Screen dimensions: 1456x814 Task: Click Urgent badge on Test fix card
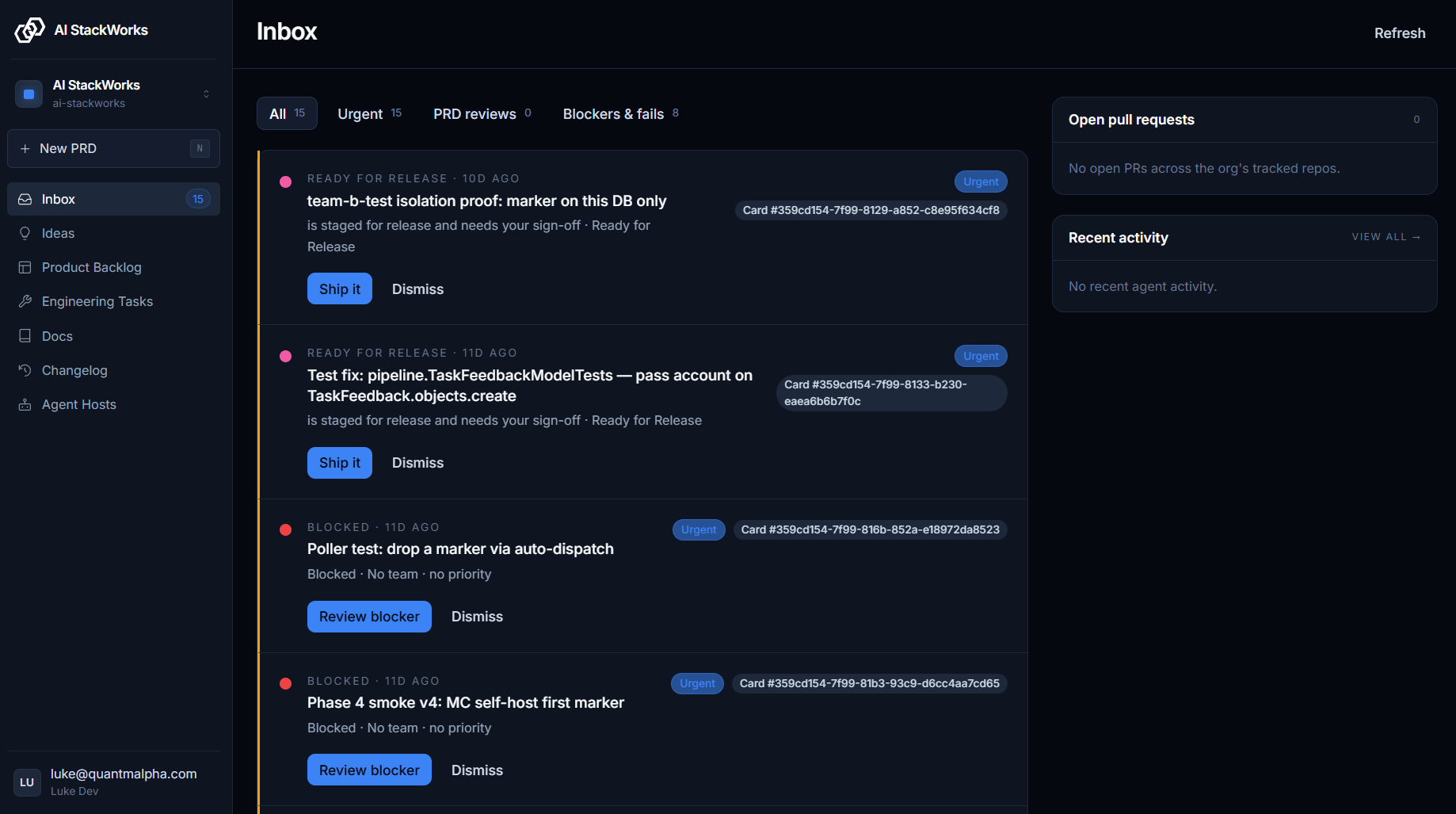click(981, 356)
